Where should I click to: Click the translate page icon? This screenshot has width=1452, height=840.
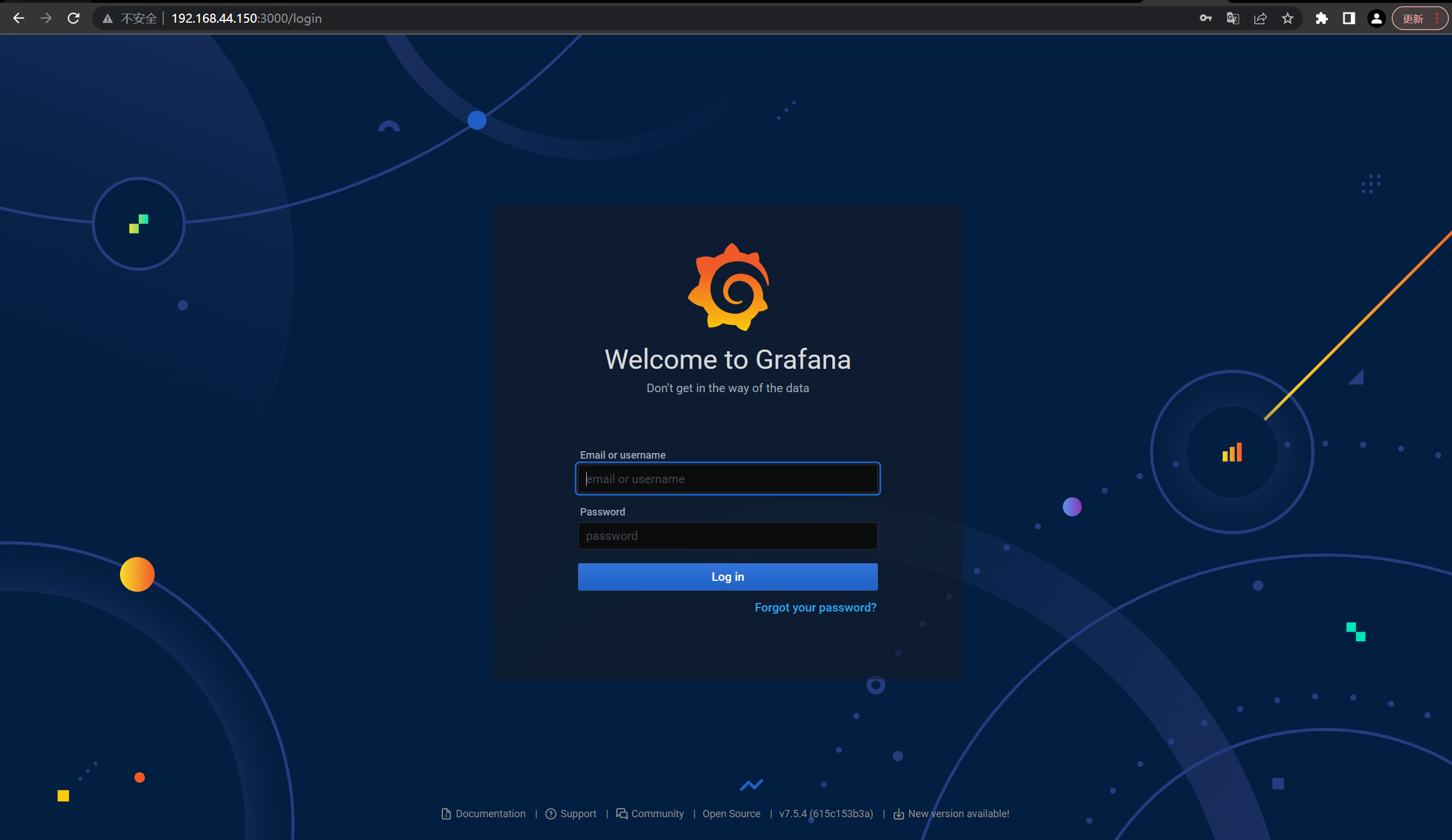1233,18
